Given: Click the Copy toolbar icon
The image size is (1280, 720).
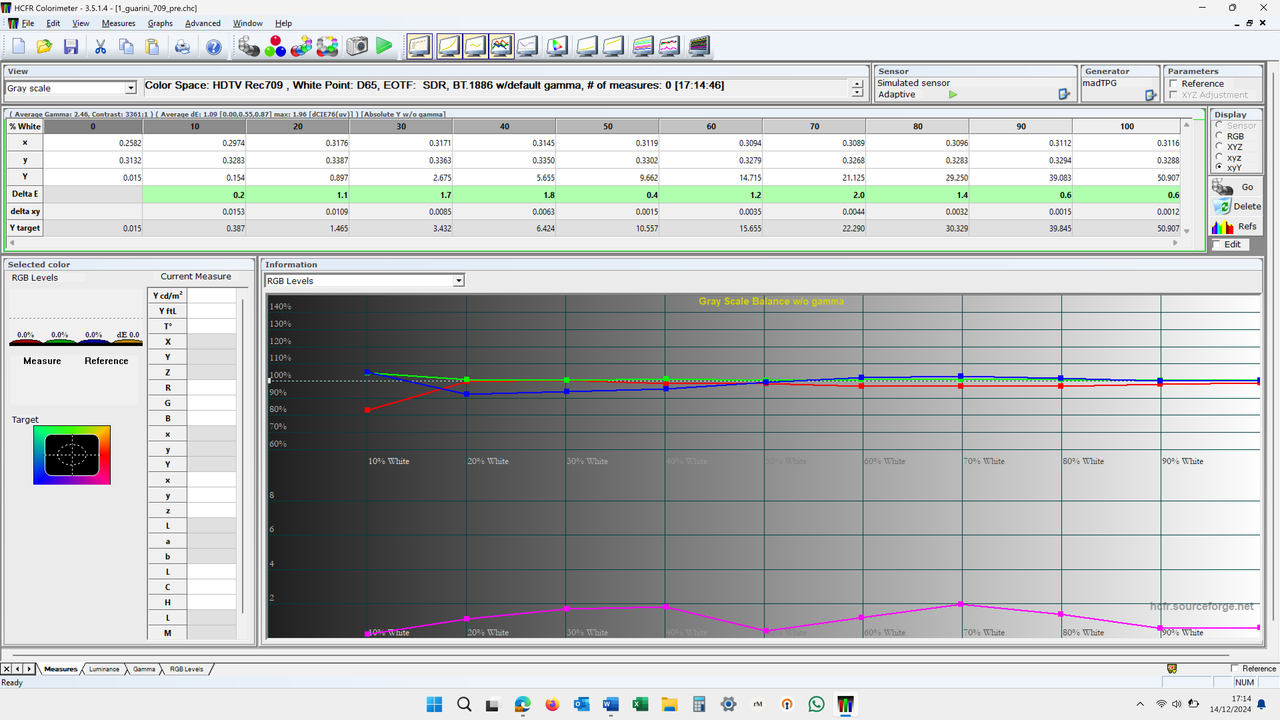Looking at the screenshot, I should coord(126,46).
